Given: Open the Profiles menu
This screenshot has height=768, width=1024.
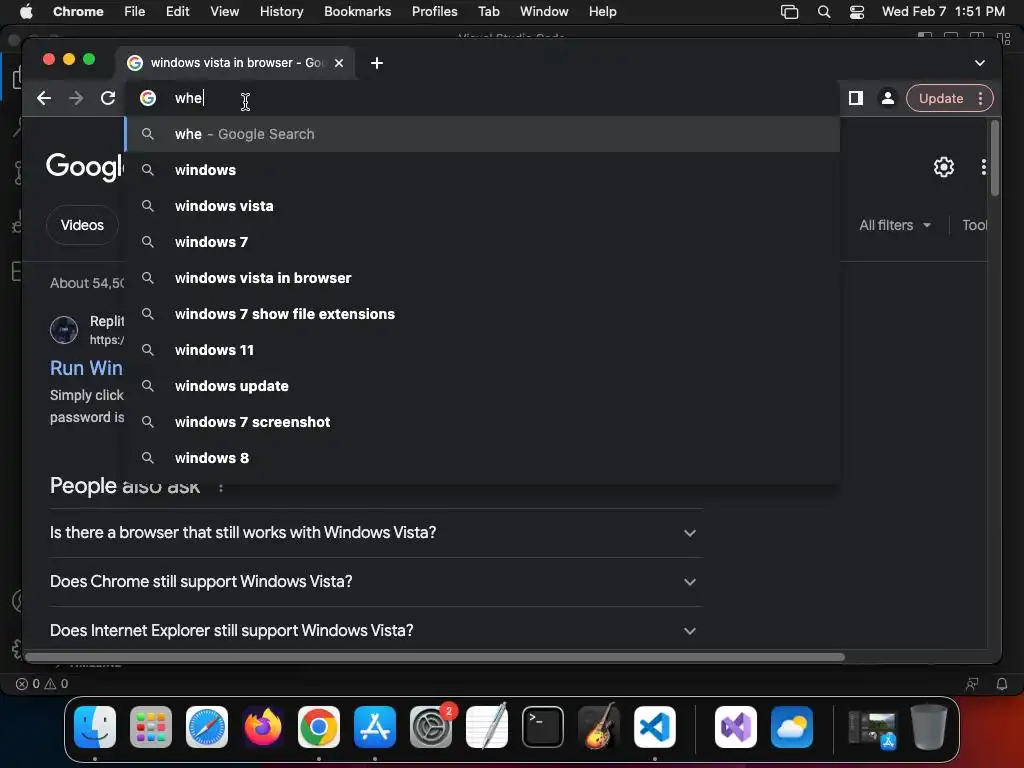Looking at the screenshot, I should [x=434, y=11].
